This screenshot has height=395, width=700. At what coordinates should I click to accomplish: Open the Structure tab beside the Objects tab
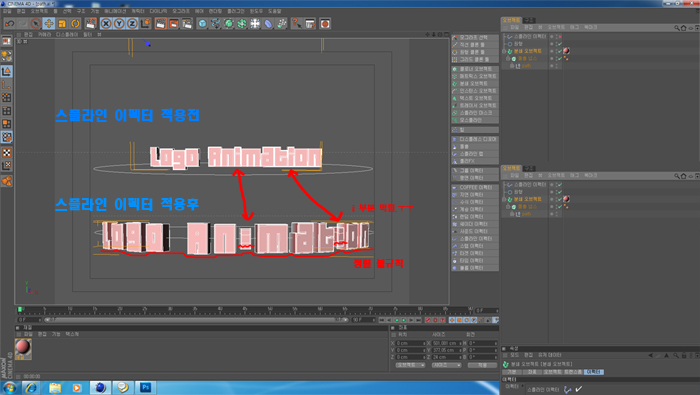pos(529,21)
